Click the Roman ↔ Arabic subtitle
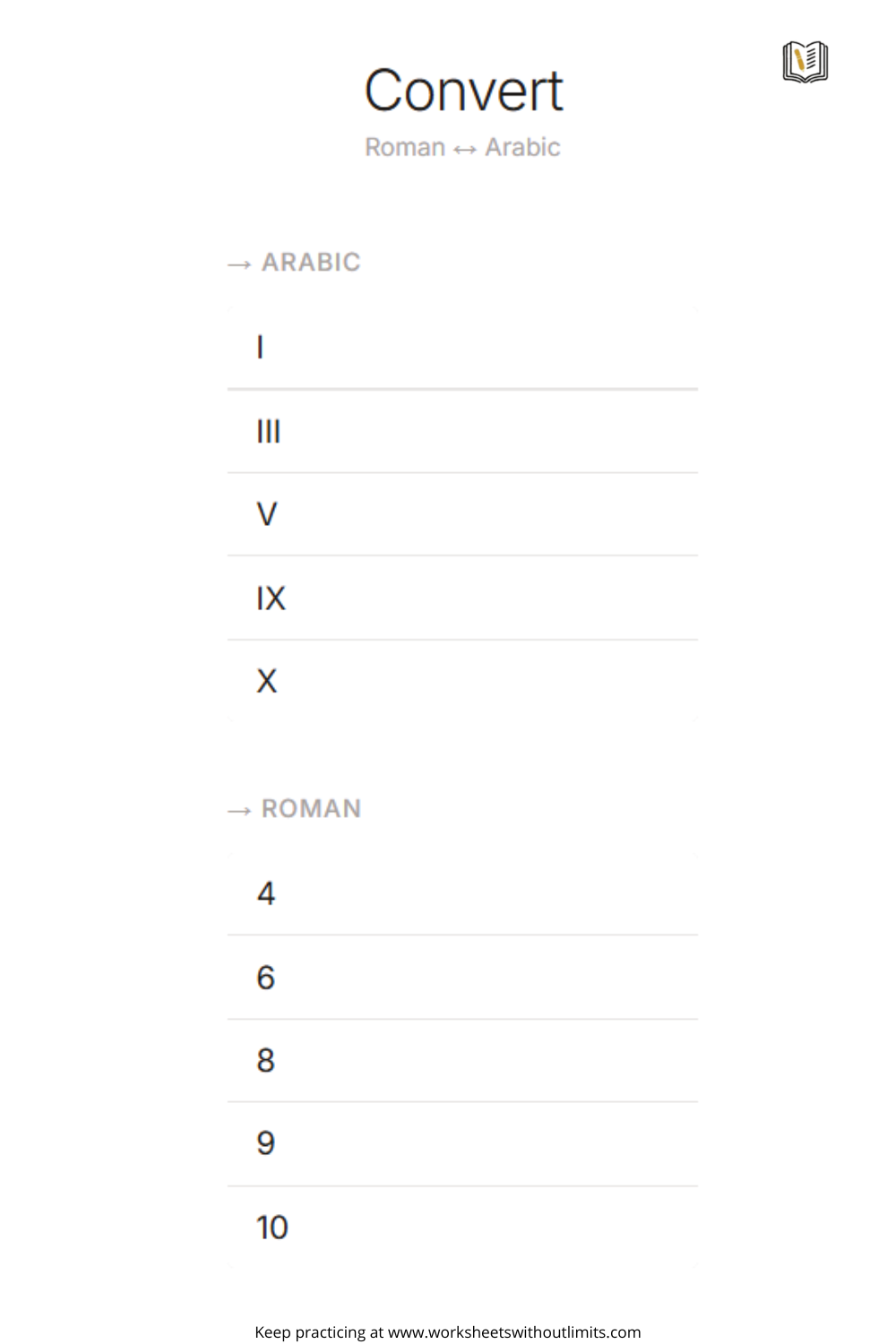This screenshot has width=896, height=1344. point(462,147)
